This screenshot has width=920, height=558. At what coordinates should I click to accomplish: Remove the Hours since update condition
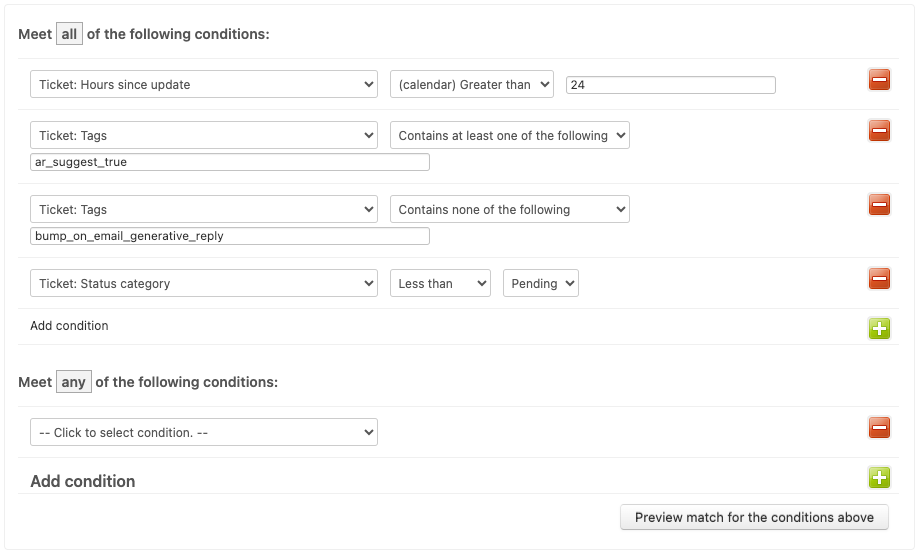pyautogui.click(x=879, y=80)
